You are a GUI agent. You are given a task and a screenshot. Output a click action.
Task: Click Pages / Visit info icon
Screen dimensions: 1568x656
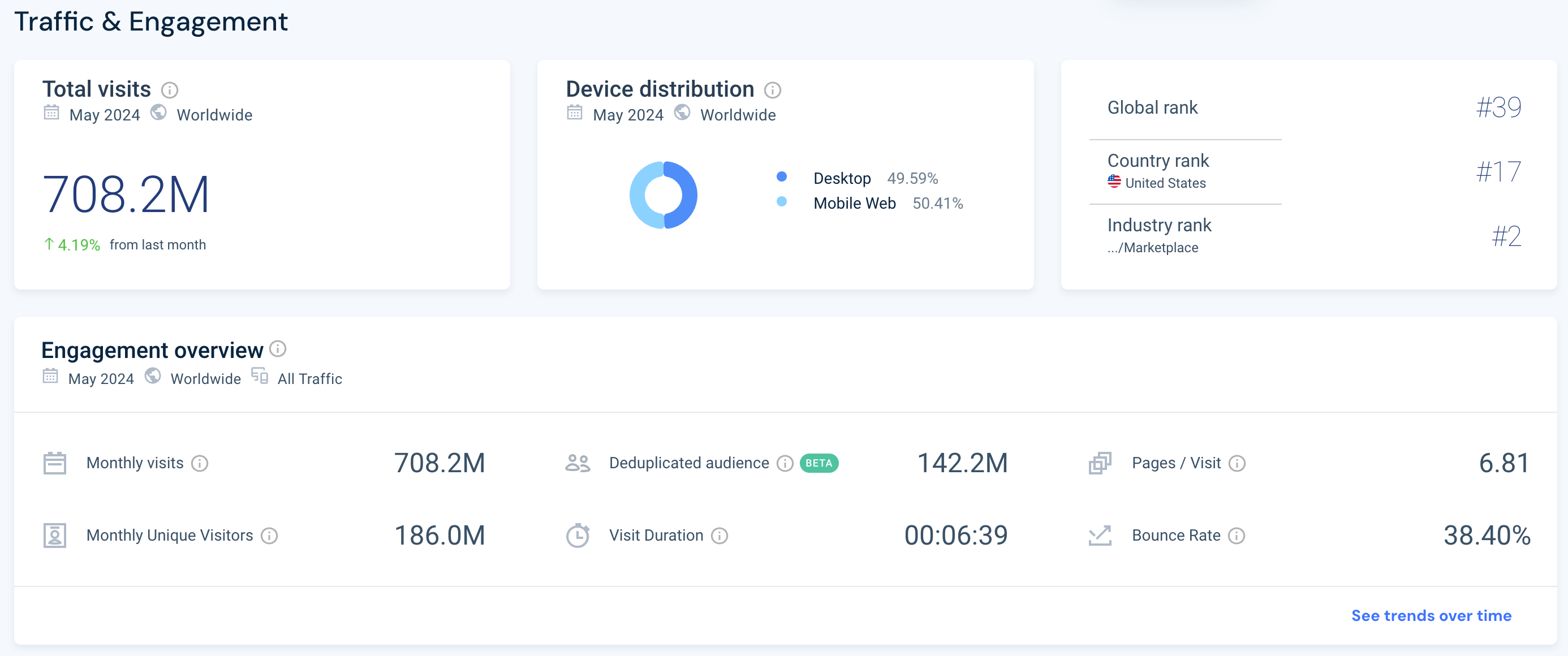(x=1237, y=464)
